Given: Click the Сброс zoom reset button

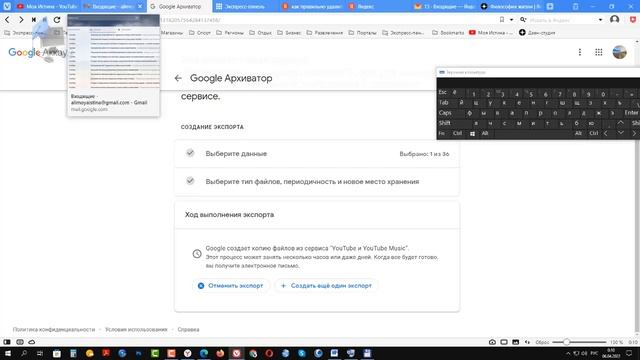Looking at the screenshot, I should (x=542, y=342).
